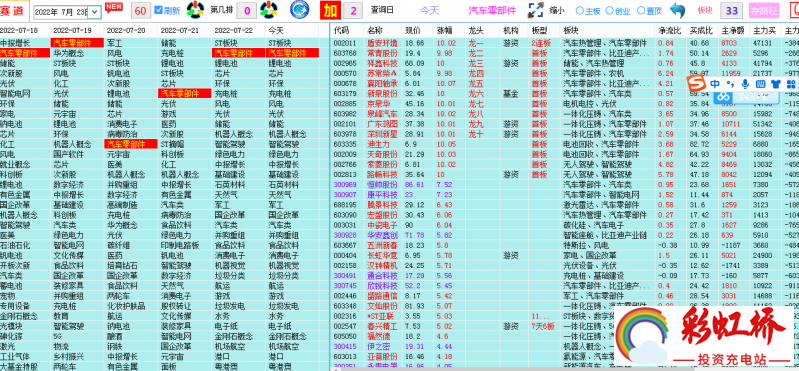Sort by the 净流比 column header
Image resolution: width=799 pixels, height=371 pixels.
pos(669,30)
